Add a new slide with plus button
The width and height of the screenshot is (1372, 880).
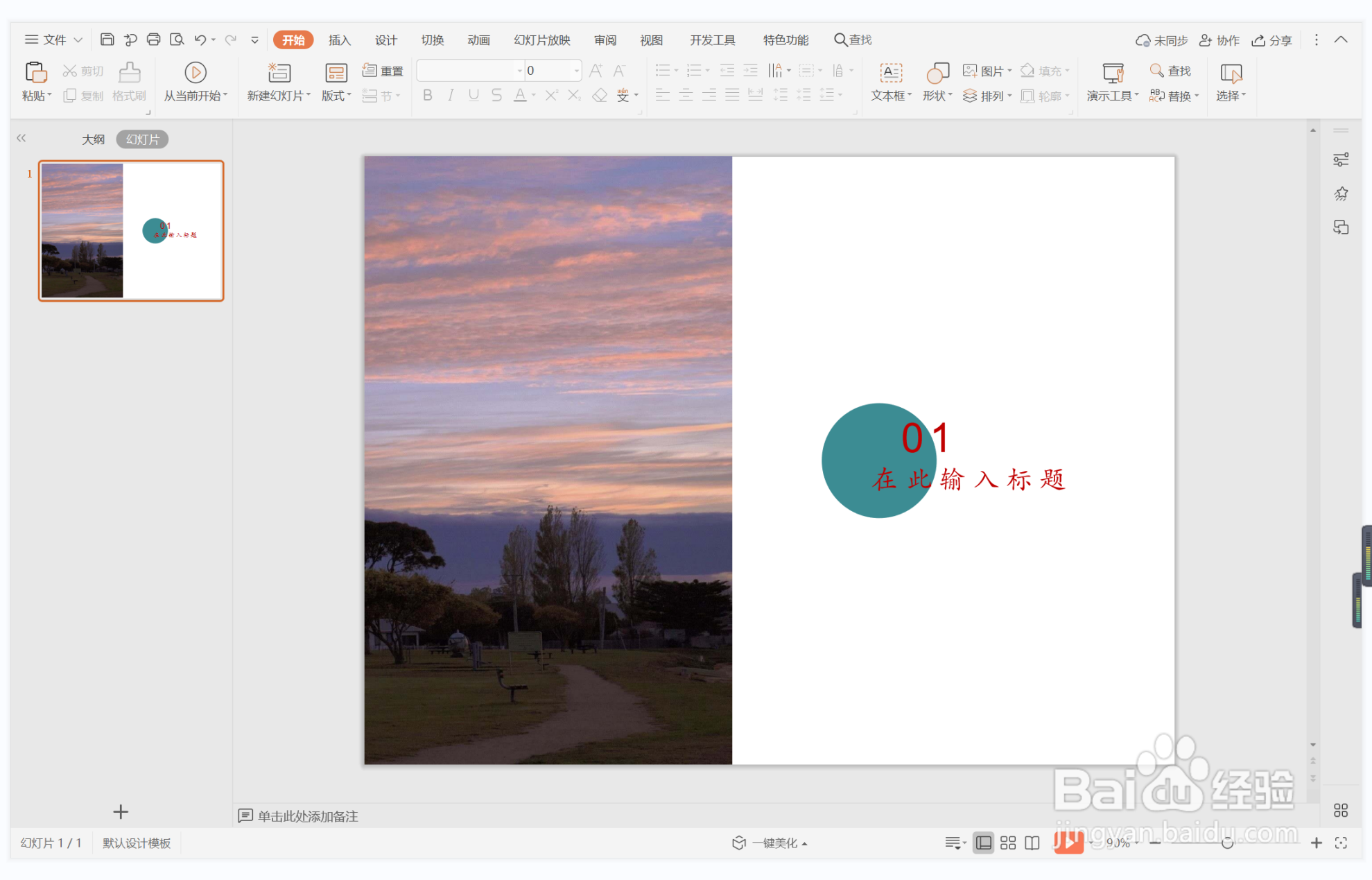point(121,811)
